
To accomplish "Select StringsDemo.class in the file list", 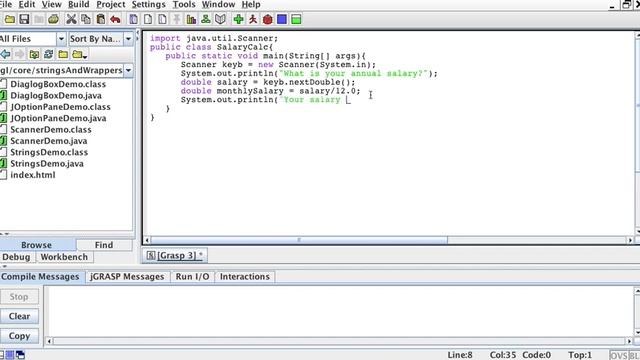I will [x=49, y=152].
